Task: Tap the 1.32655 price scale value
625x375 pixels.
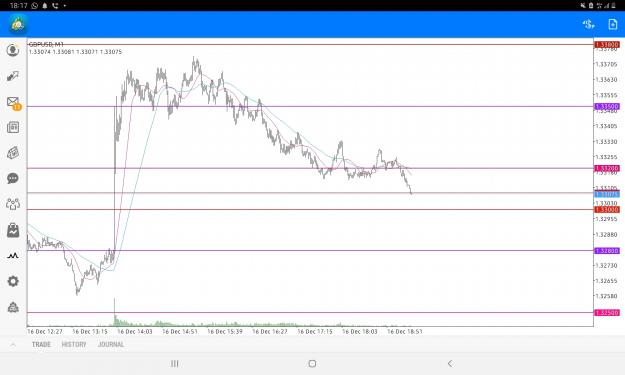Action: [x=606, y=281]
